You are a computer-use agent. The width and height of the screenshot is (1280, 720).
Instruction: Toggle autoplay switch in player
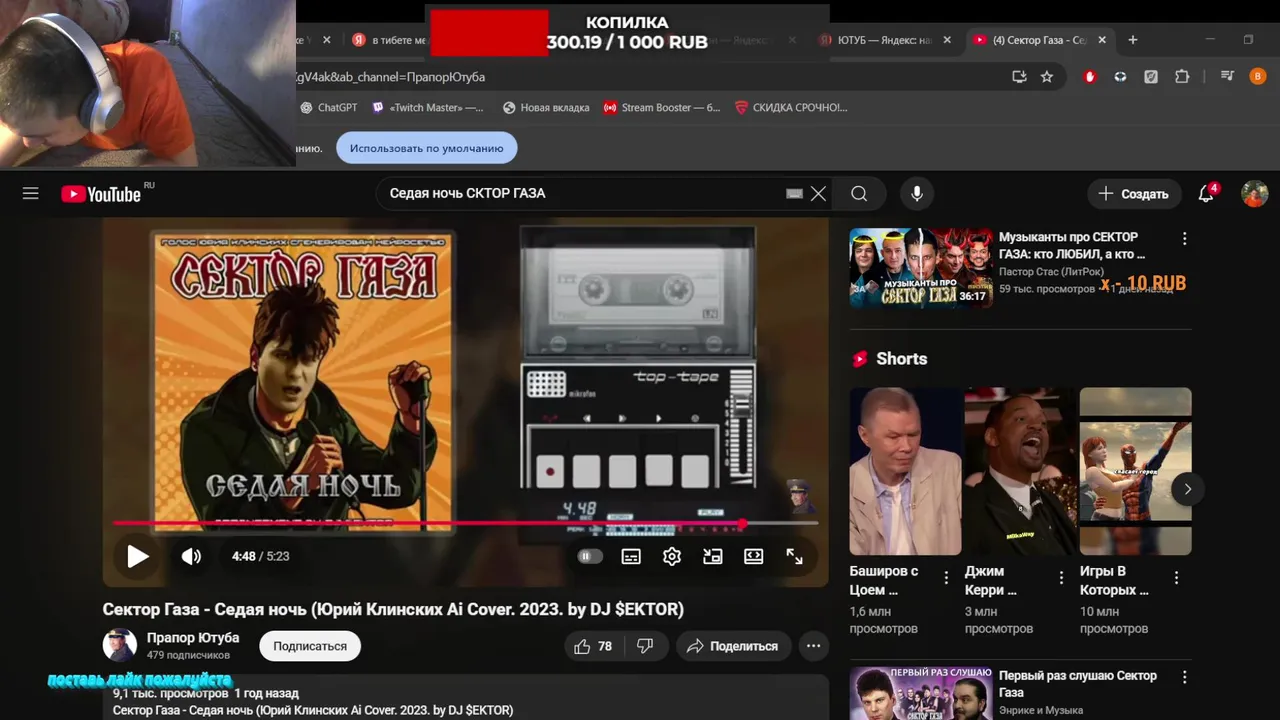pos(590,556)
